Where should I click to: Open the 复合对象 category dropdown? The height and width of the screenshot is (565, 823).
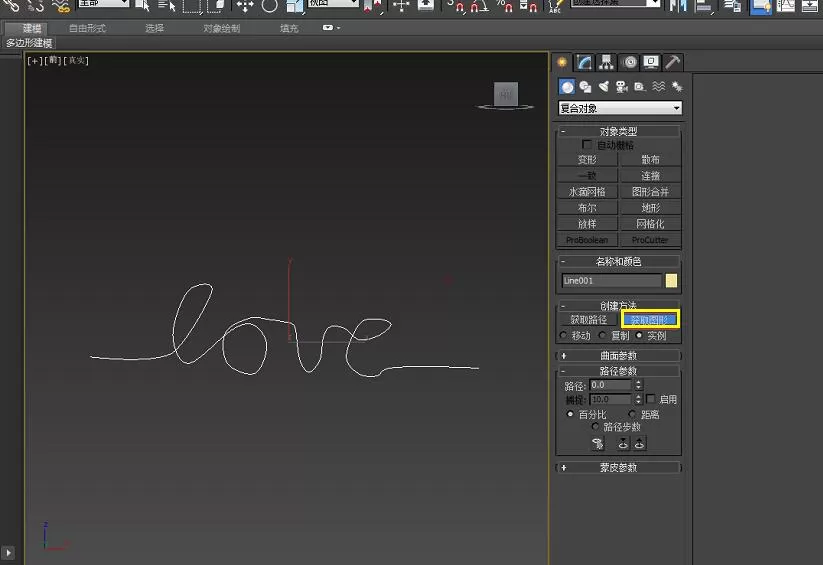620,108
